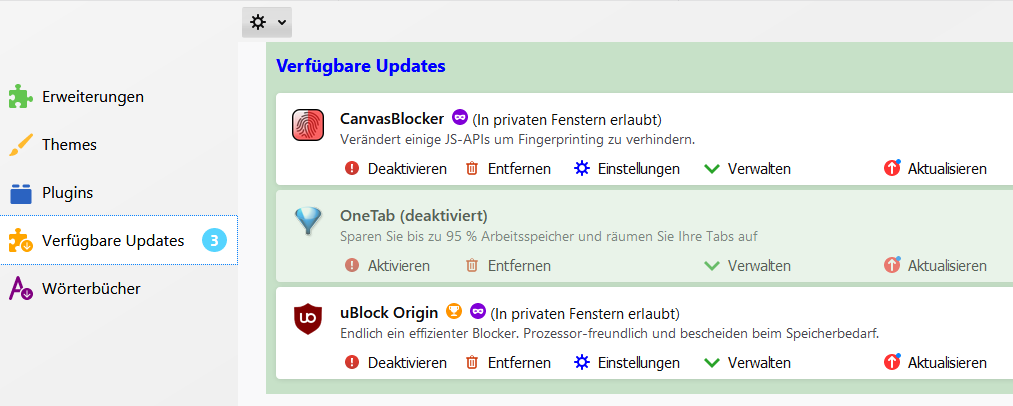
Task: Open the Wörterbücher section
Action: [x=90, y=288]
